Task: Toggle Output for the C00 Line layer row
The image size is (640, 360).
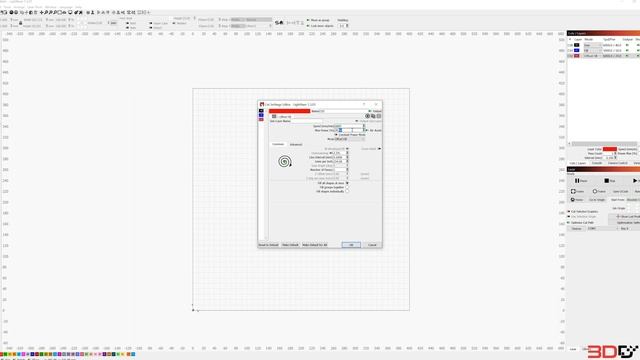Action: (627, 45)
